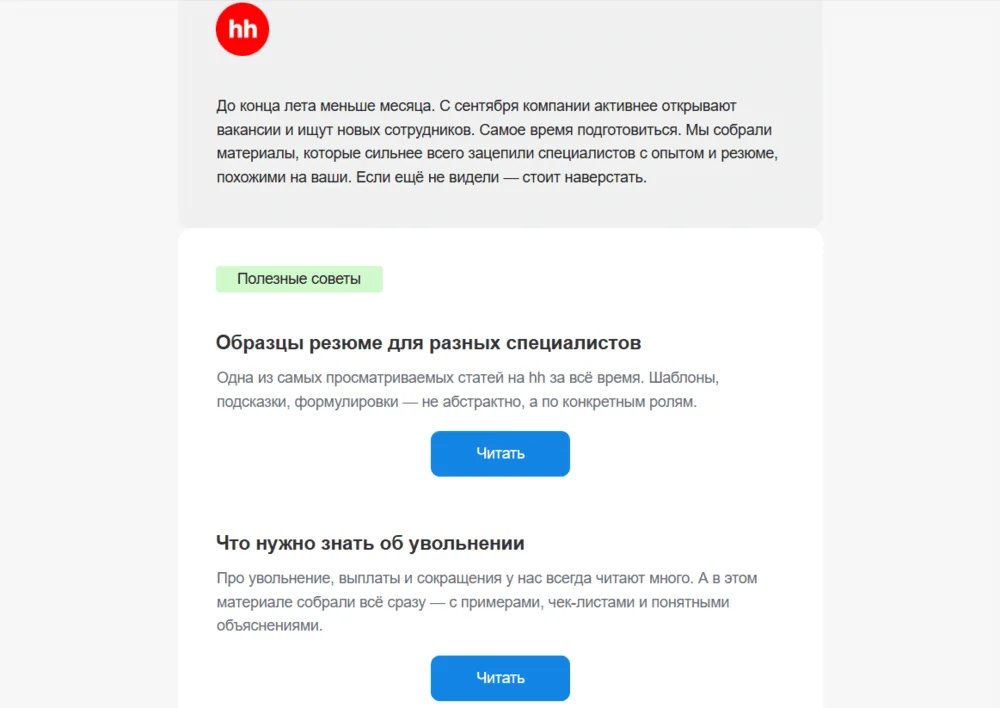Click the heading Что нужно знать об увольнении
This screenshot has height=708, width=1000.
tap(371, 543)
